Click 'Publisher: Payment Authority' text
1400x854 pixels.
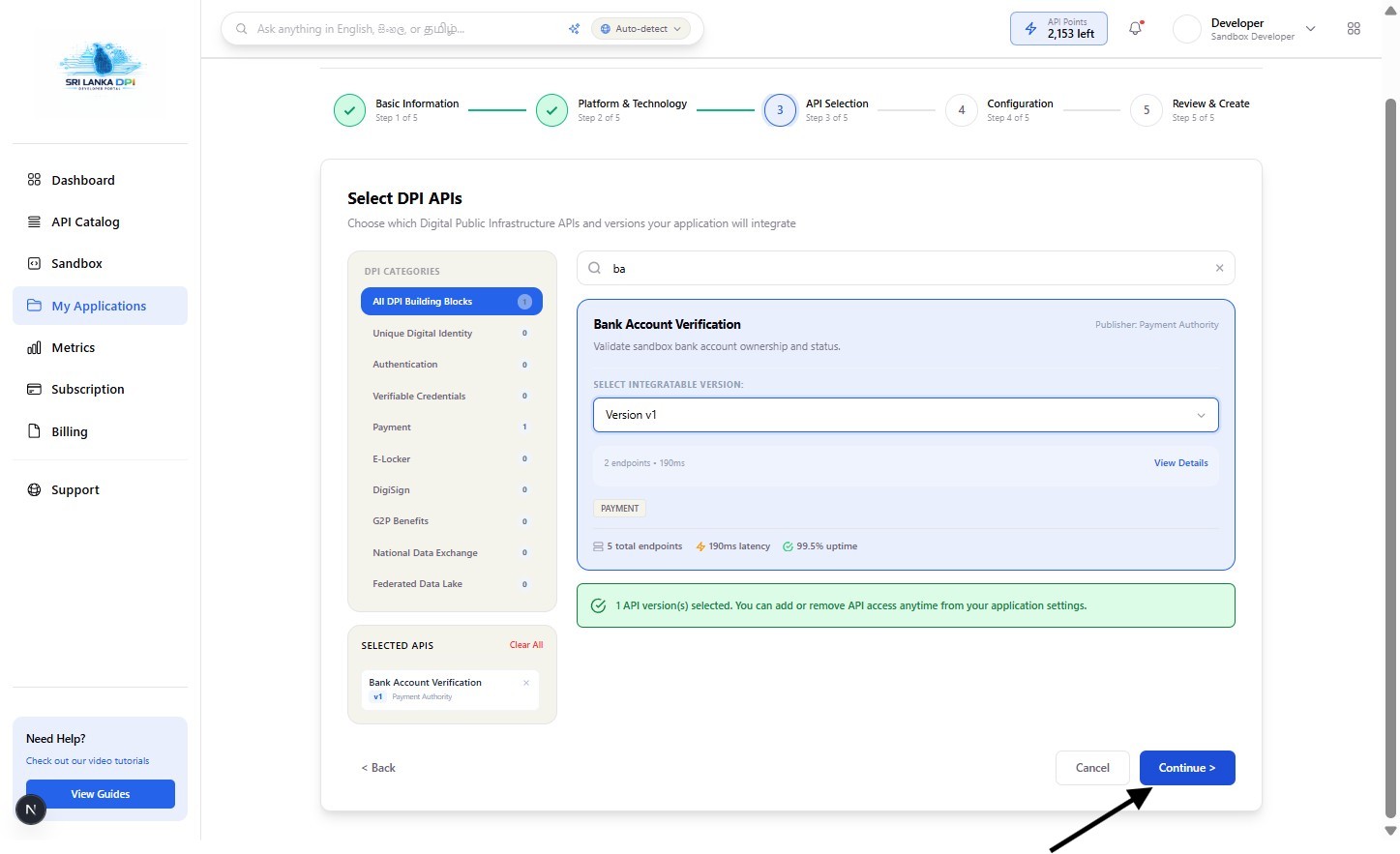1156,325
